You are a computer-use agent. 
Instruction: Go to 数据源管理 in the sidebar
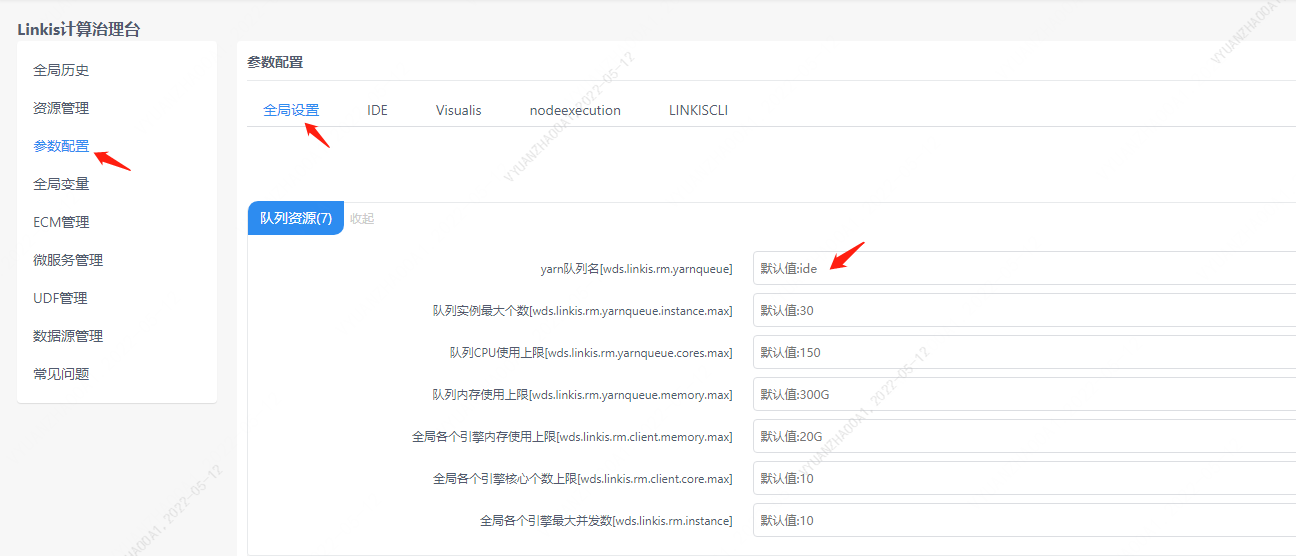point(68,336)
